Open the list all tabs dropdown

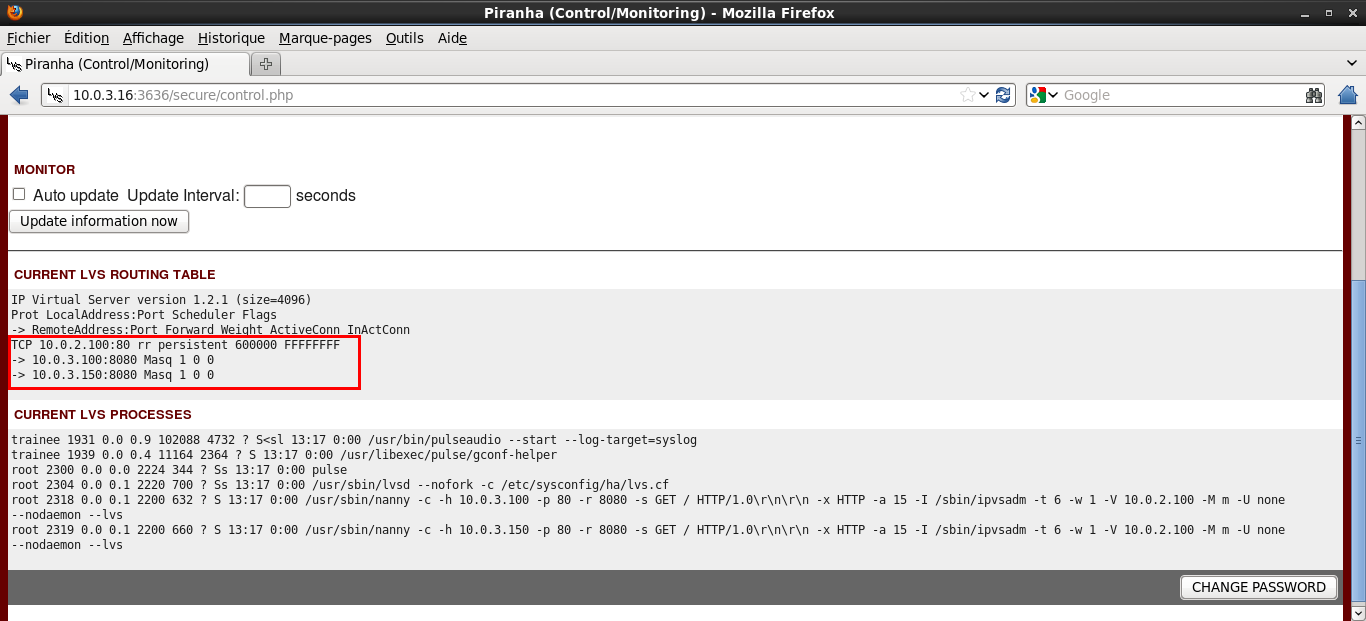(x=1352, y=64)
